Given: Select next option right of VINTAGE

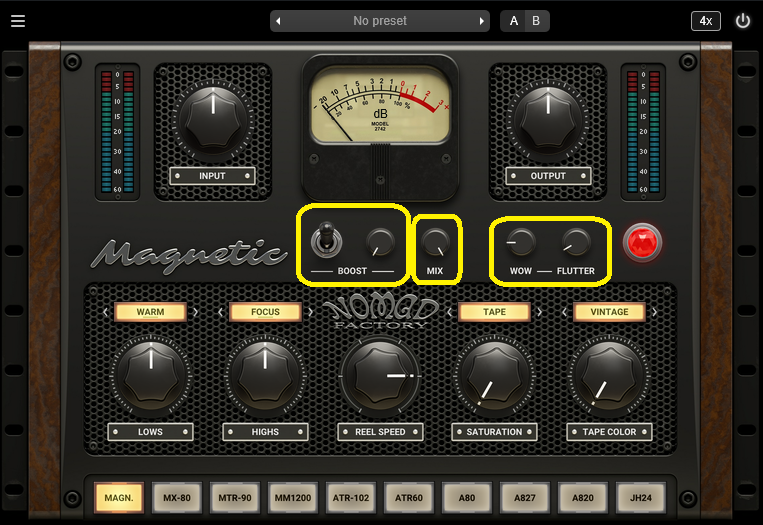Looking at the screenshot, I should tap(654, 312).
